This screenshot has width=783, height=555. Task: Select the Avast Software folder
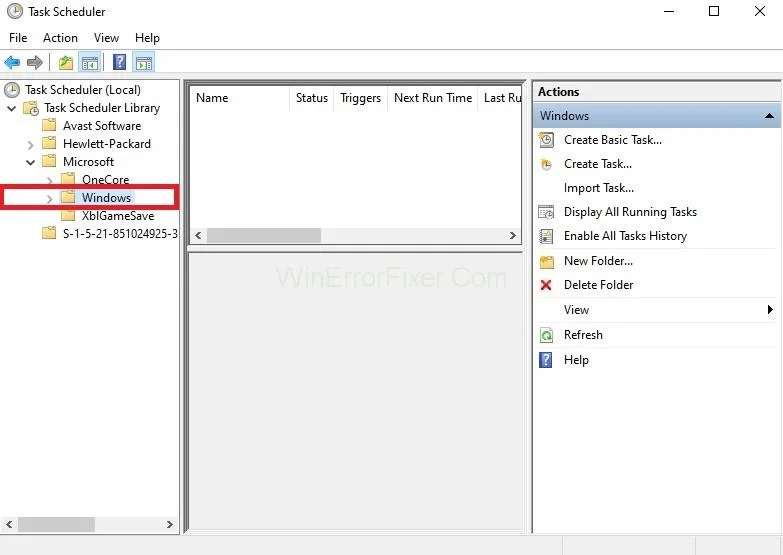coord(101,126)
